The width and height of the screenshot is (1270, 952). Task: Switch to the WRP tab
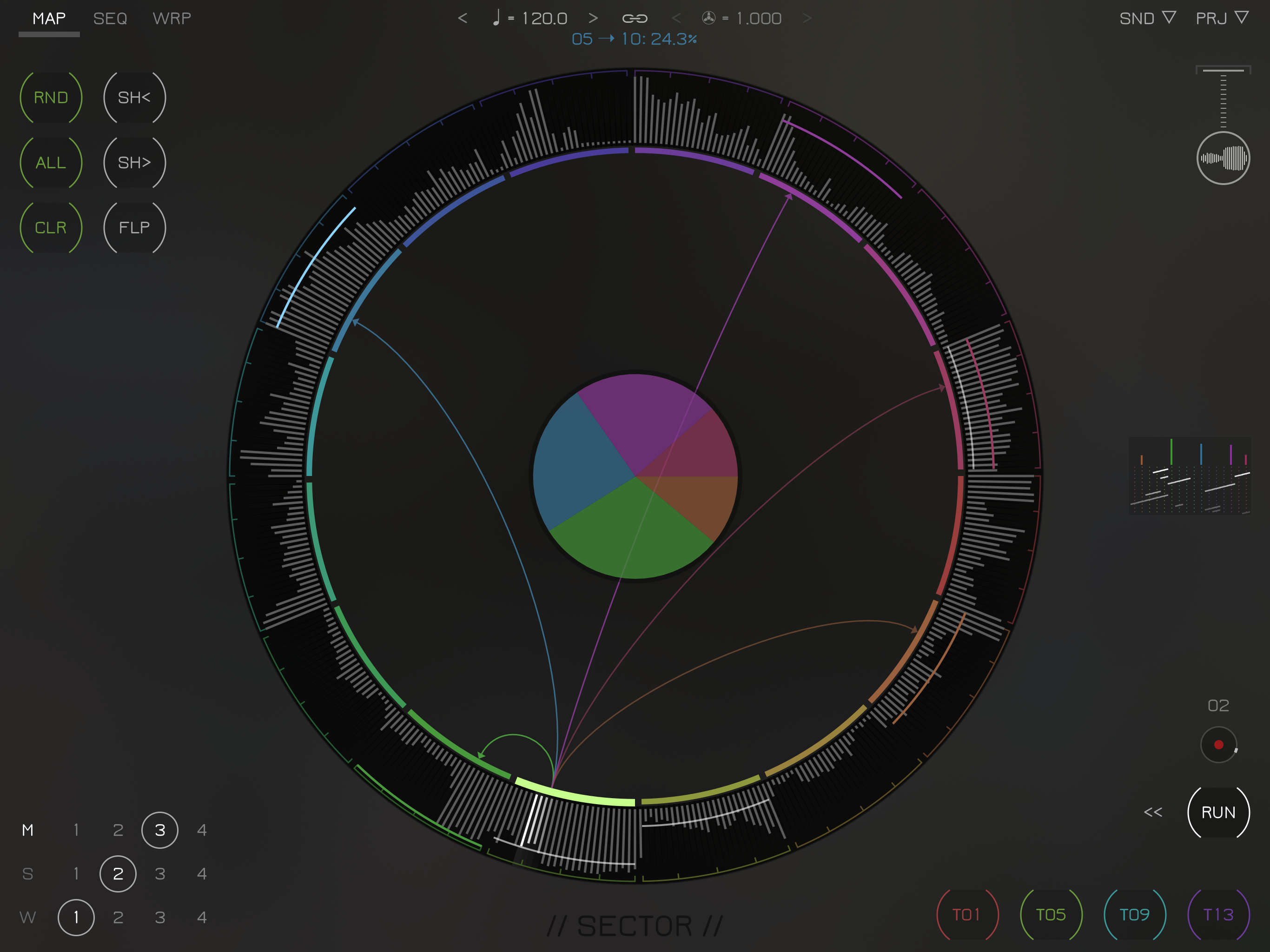pos(172,19)
